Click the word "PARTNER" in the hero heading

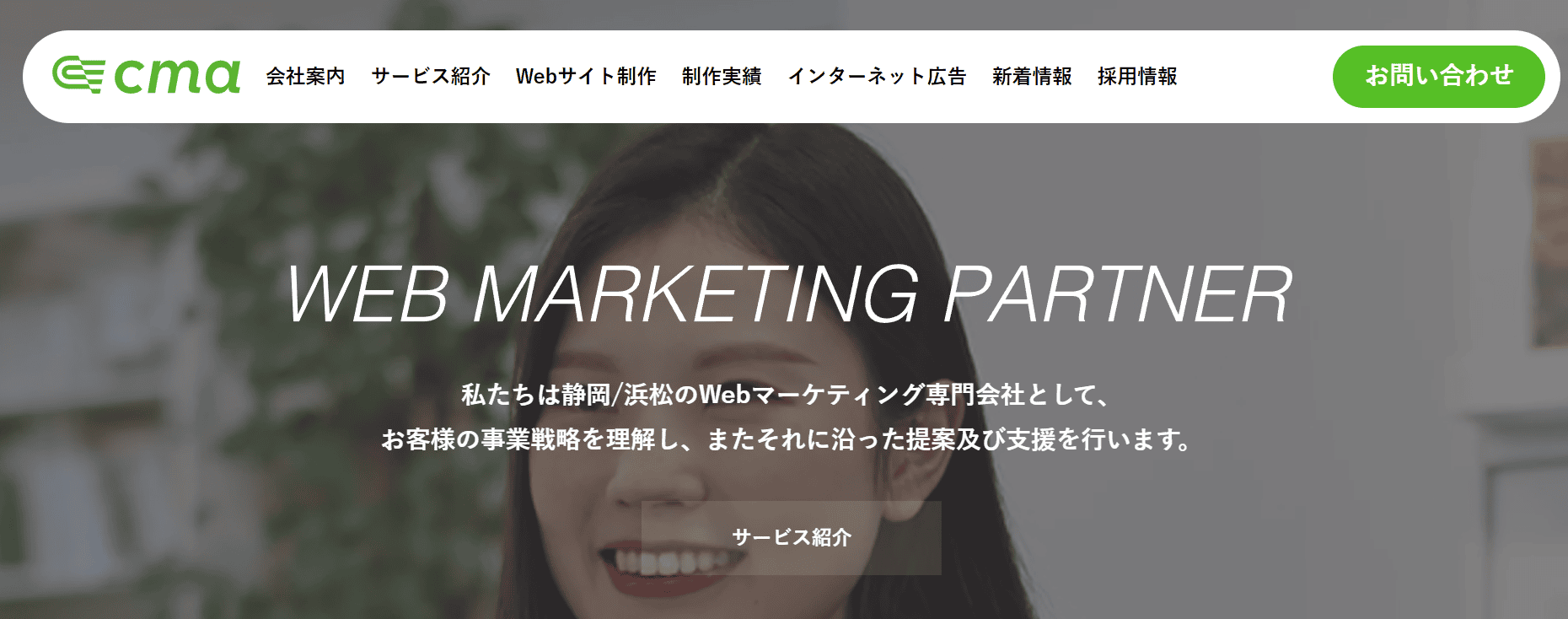click(x=1119, y=294)
